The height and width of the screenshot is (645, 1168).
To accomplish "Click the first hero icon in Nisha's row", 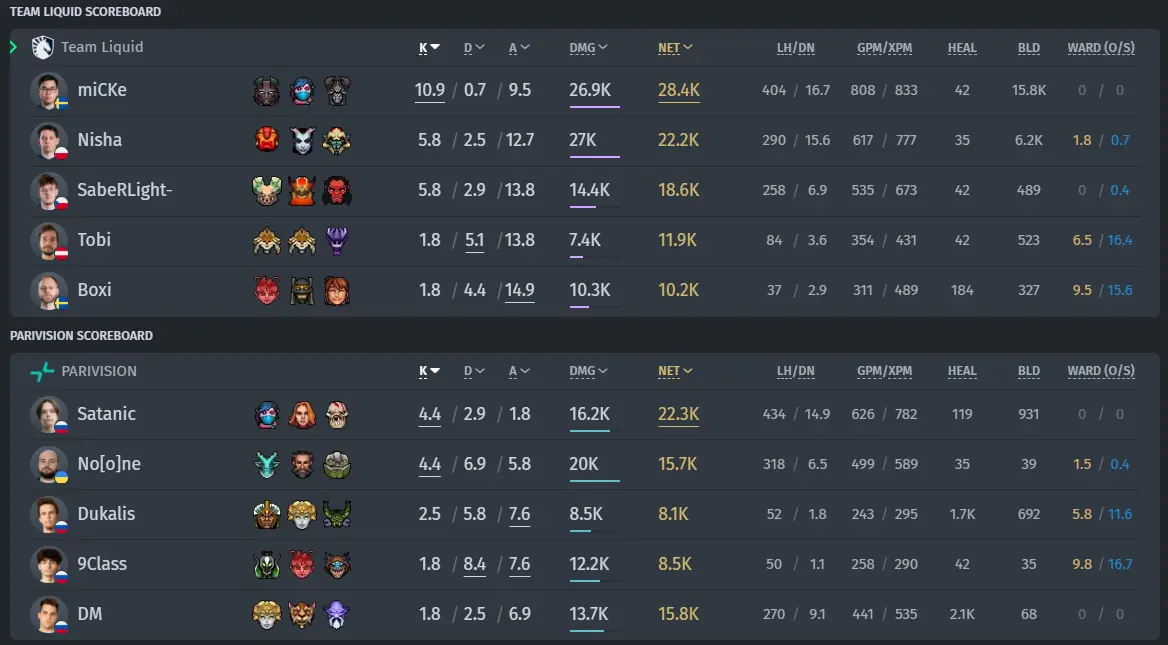I will click(x=267, y=140).
